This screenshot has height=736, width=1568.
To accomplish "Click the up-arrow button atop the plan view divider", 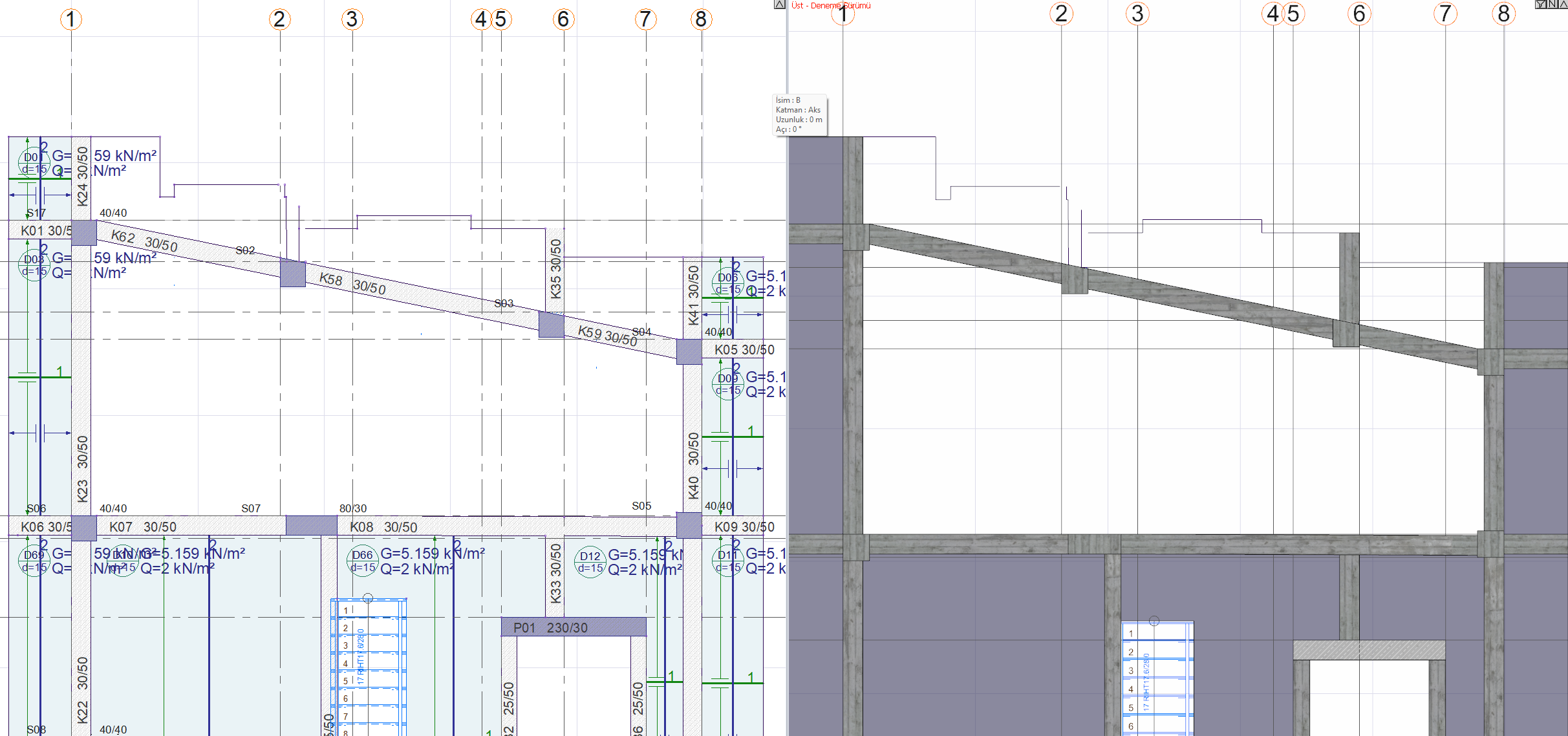I will (x=780, y=5).
